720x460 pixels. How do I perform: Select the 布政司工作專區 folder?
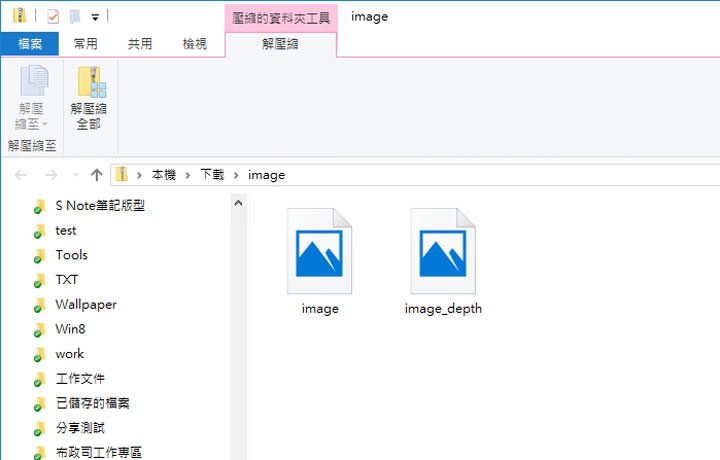99,453
